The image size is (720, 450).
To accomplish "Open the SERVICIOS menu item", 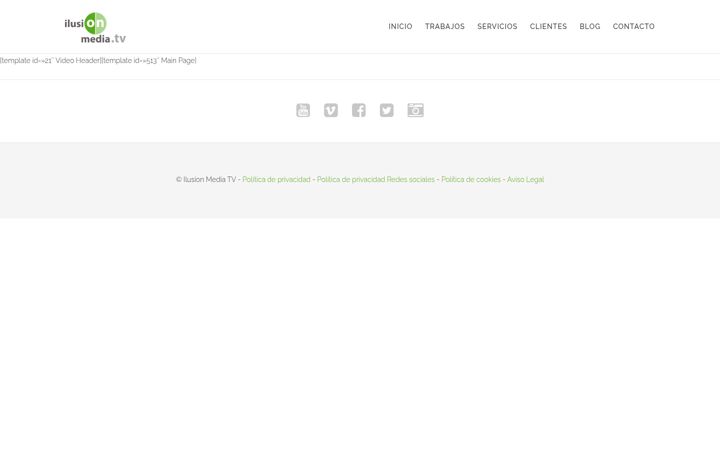I will tap(497, 27).
